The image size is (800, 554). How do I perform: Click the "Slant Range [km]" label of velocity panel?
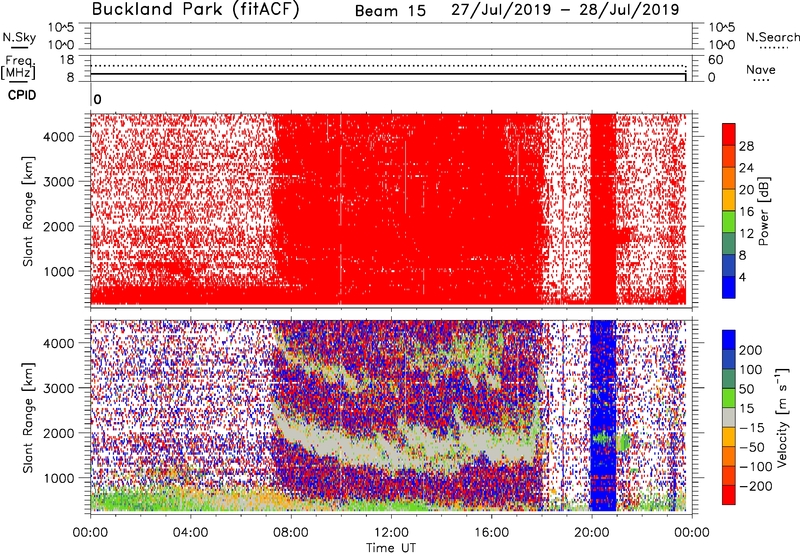(28, 417)
